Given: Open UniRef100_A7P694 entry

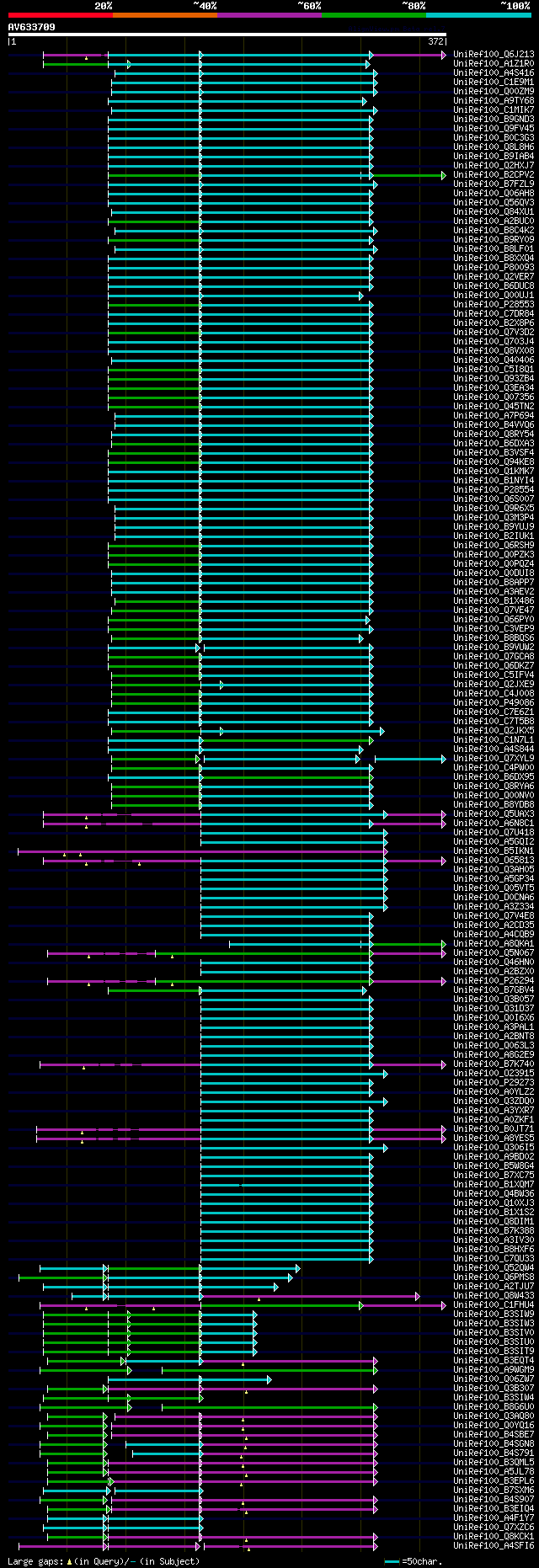Looking at the screenshot, I should pos(494,416).
